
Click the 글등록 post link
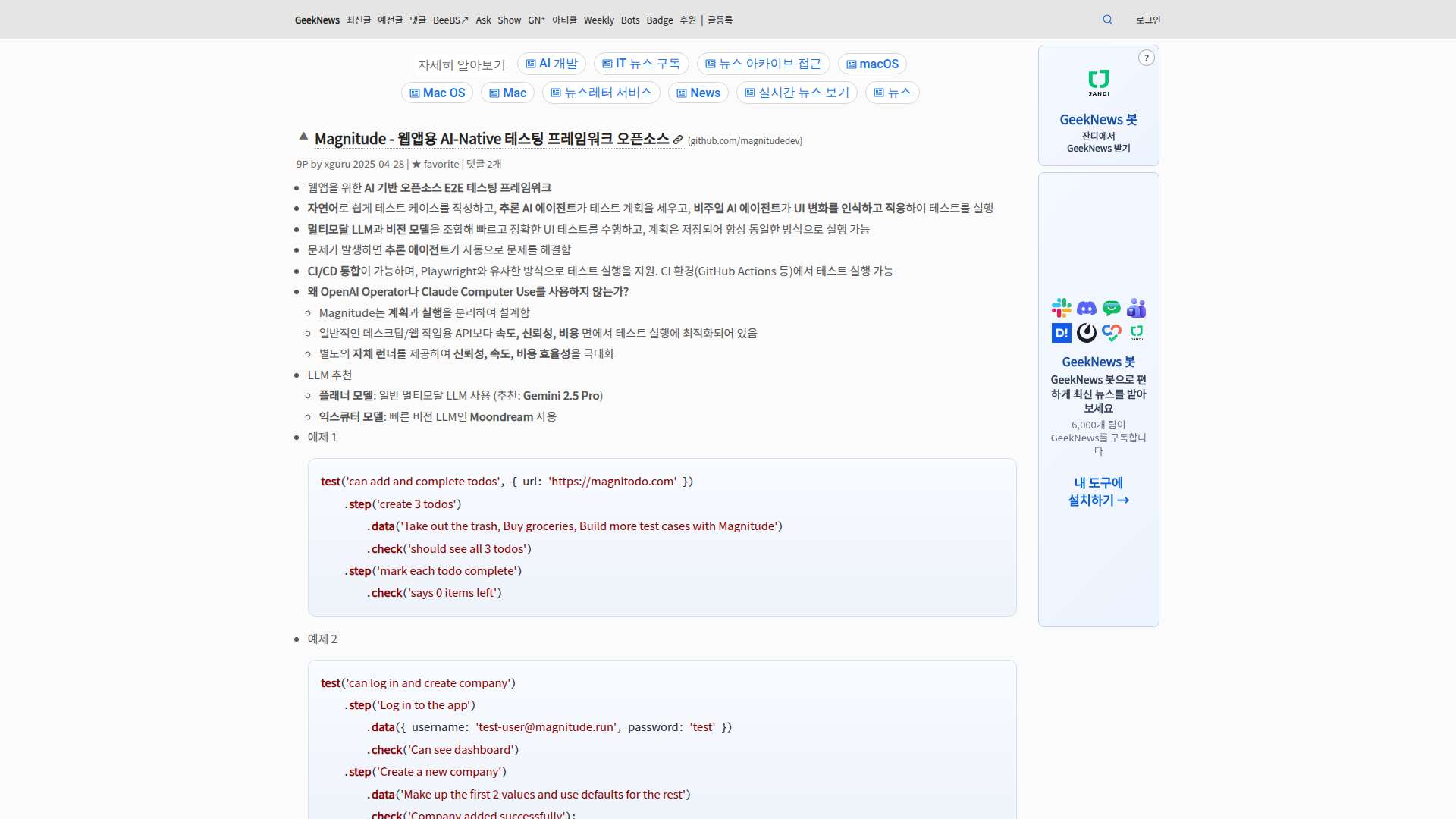720,20
